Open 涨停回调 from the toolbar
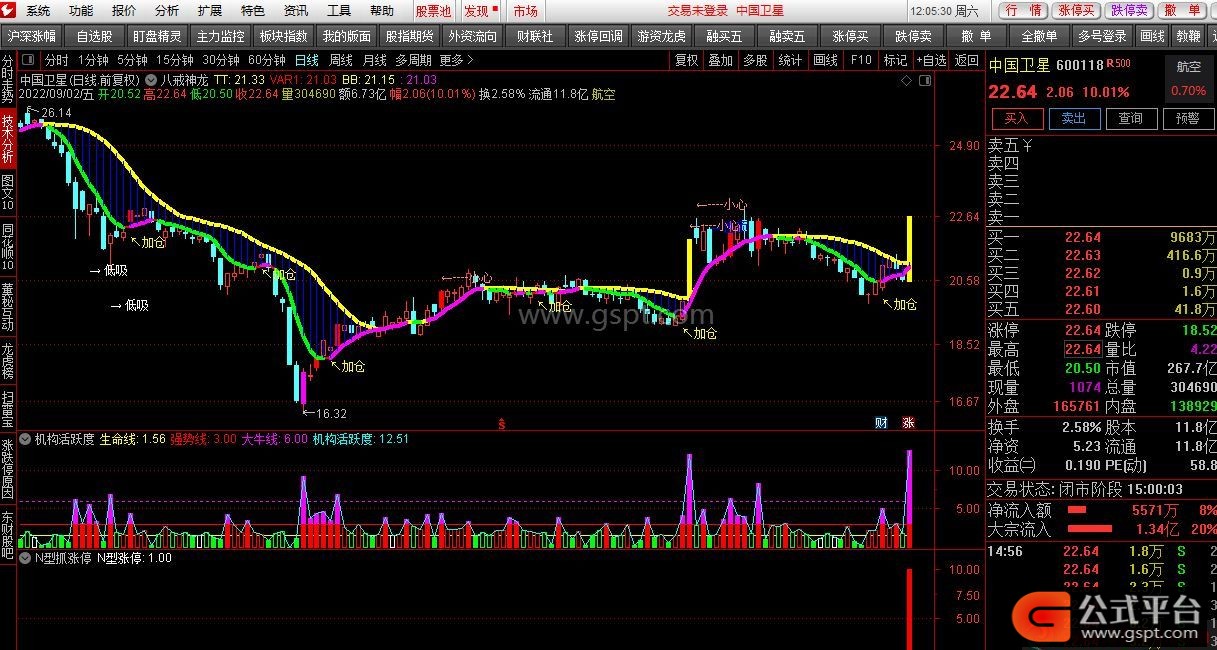 point(599,36)
